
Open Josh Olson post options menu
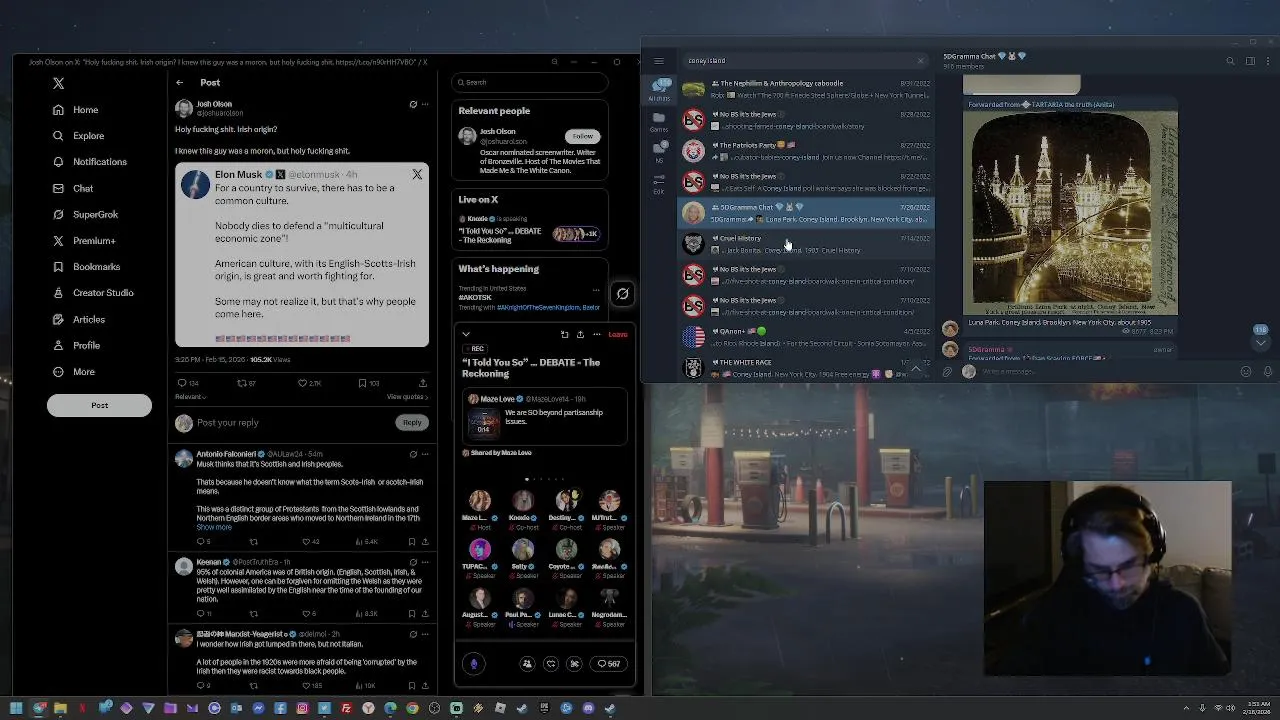click(x=425, y=104)
